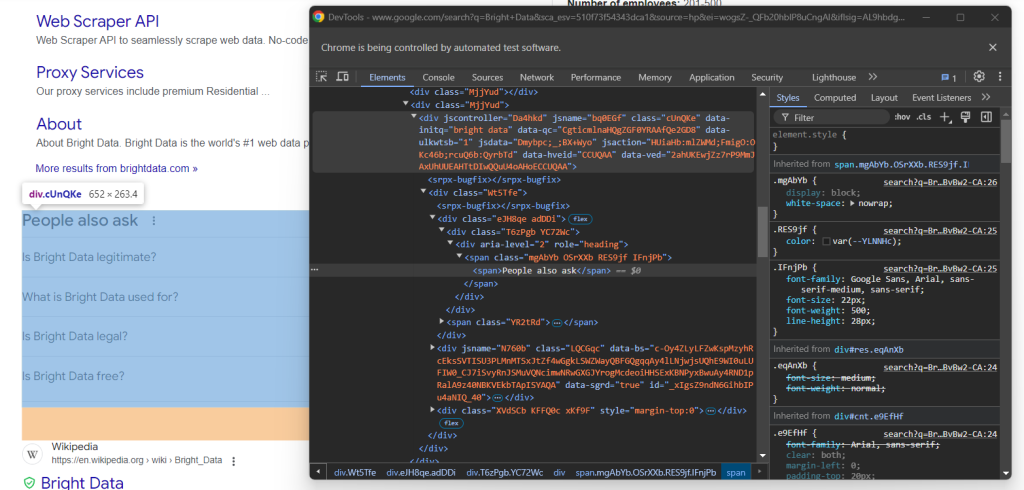Expand ellipsis in XVdSCb KFFQ0c div

(711, 411)
